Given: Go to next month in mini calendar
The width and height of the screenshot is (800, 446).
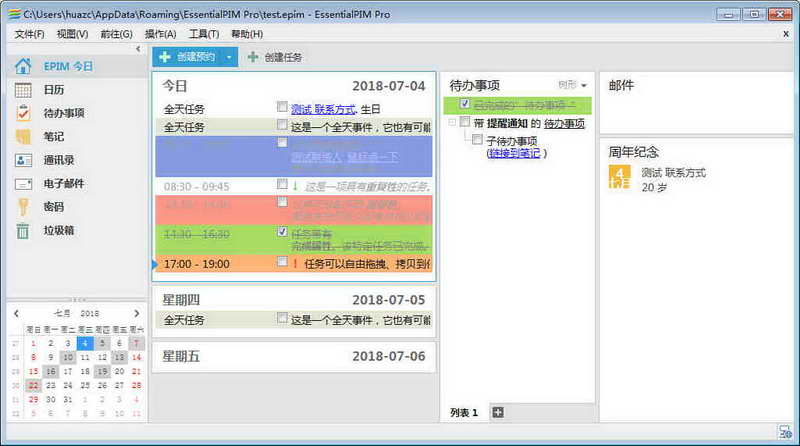Looking at the screenshot, I should point(136,313).
